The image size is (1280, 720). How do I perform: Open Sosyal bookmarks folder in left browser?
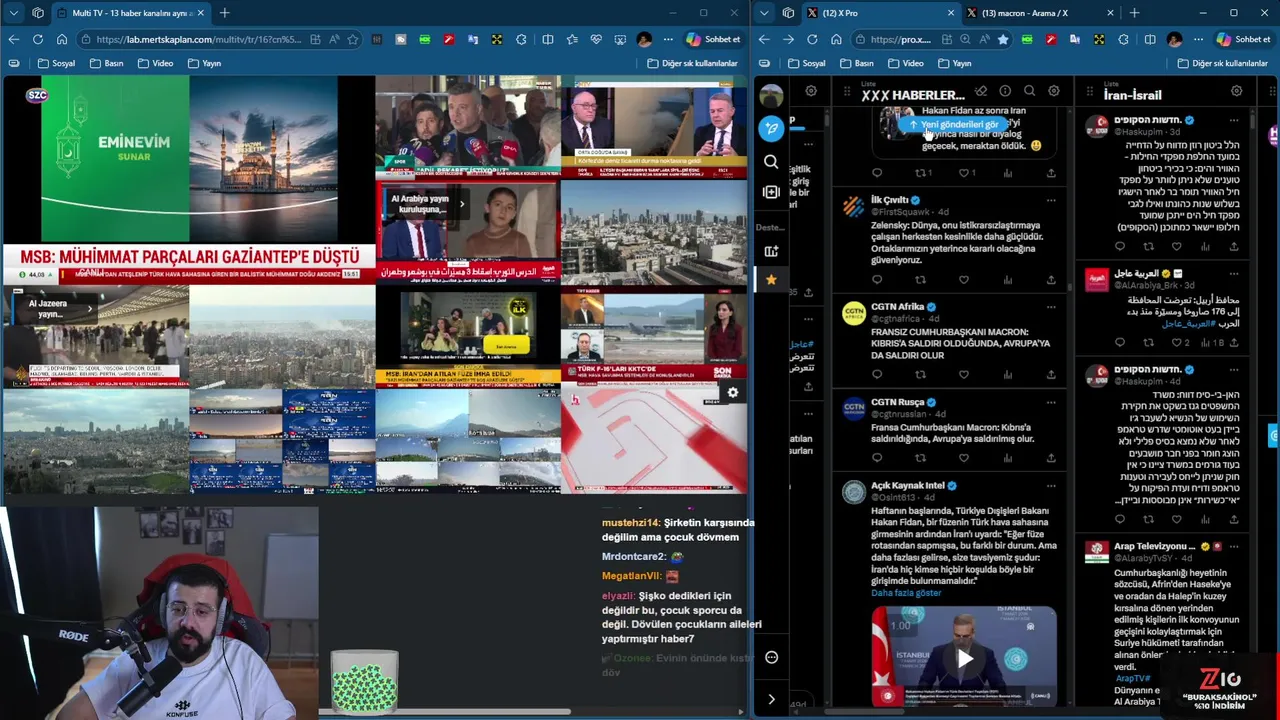(x=56, y=63)
